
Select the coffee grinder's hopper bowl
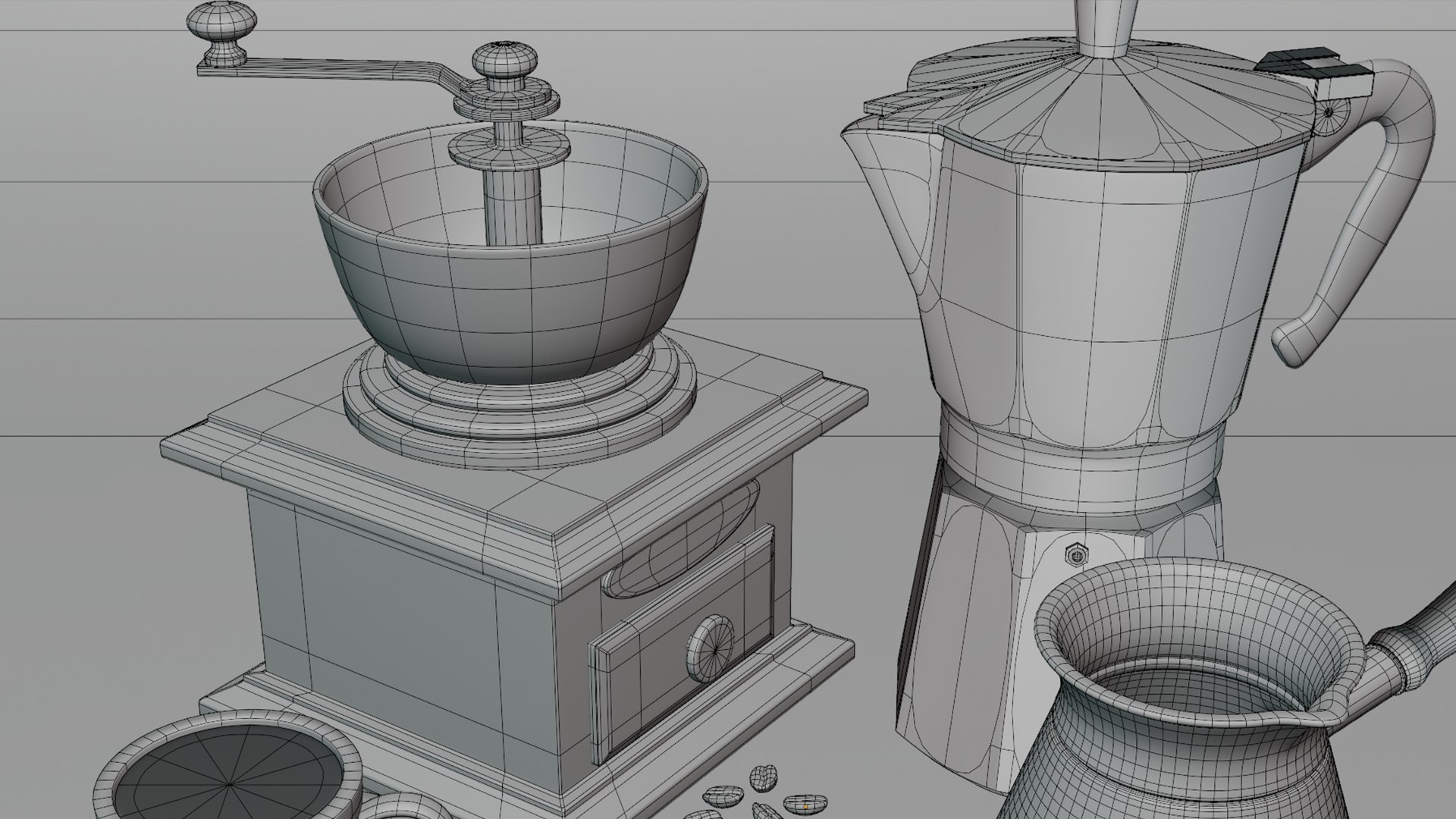tap(510, 255)
